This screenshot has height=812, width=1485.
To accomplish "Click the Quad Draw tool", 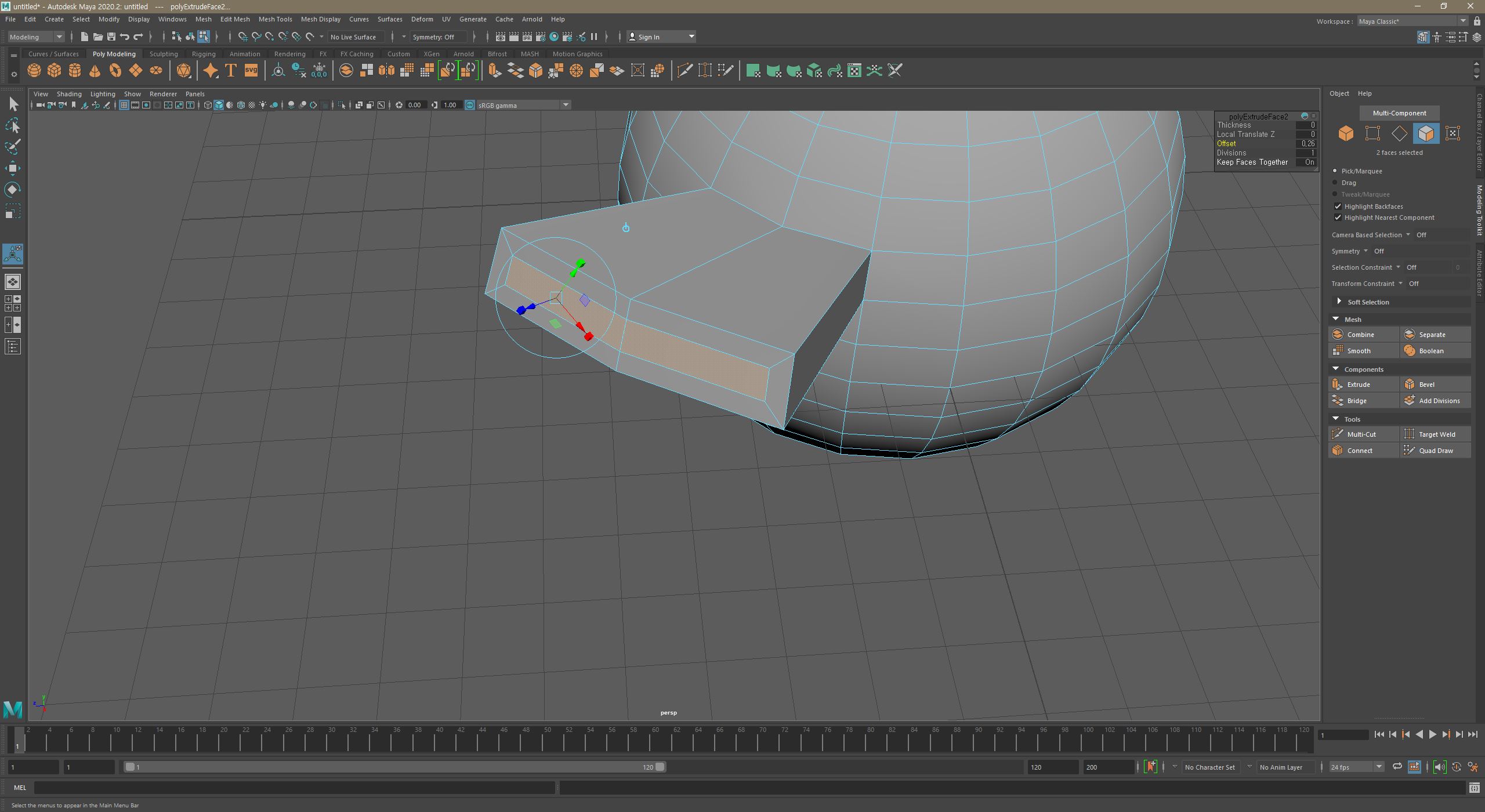I will [1435, 451].
